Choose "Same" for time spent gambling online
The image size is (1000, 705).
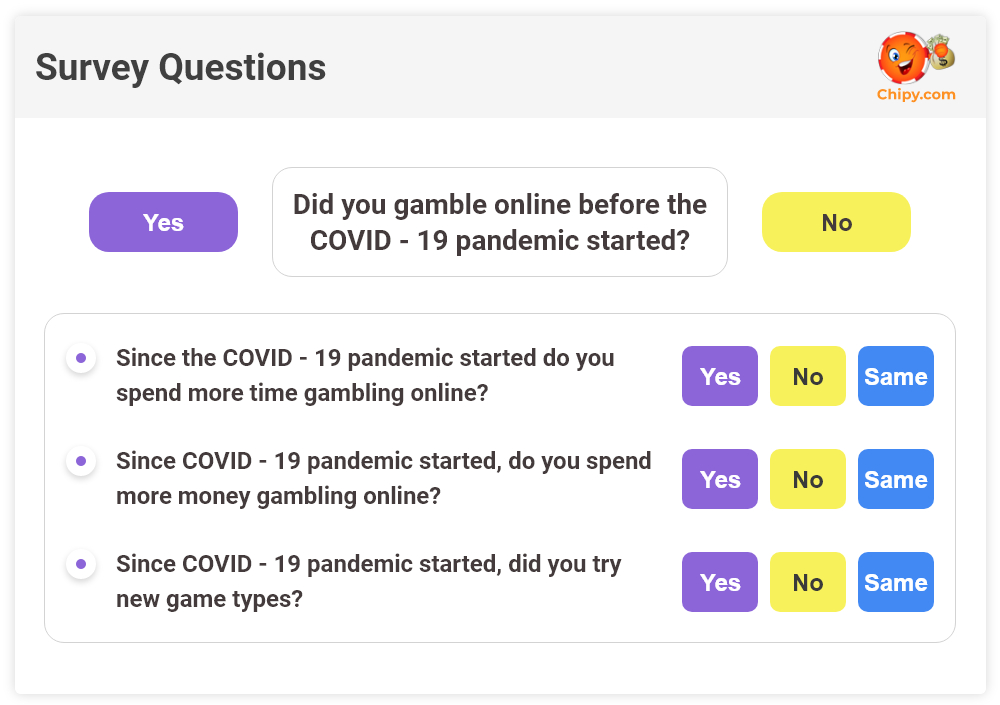point(895,376)
